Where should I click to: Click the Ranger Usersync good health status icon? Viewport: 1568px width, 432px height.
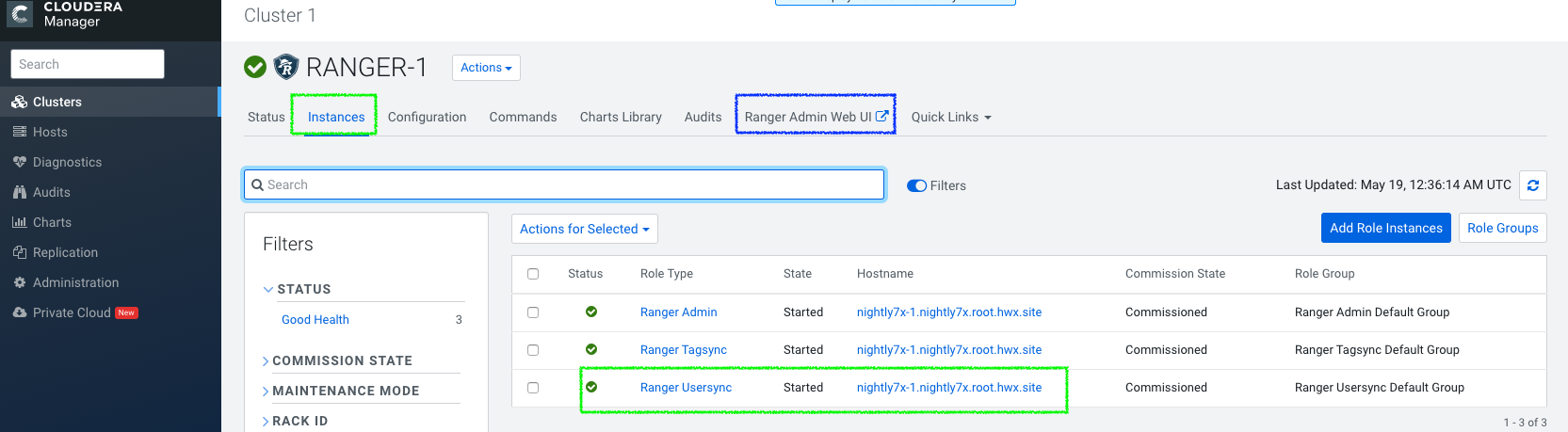[x=591, y=387]
